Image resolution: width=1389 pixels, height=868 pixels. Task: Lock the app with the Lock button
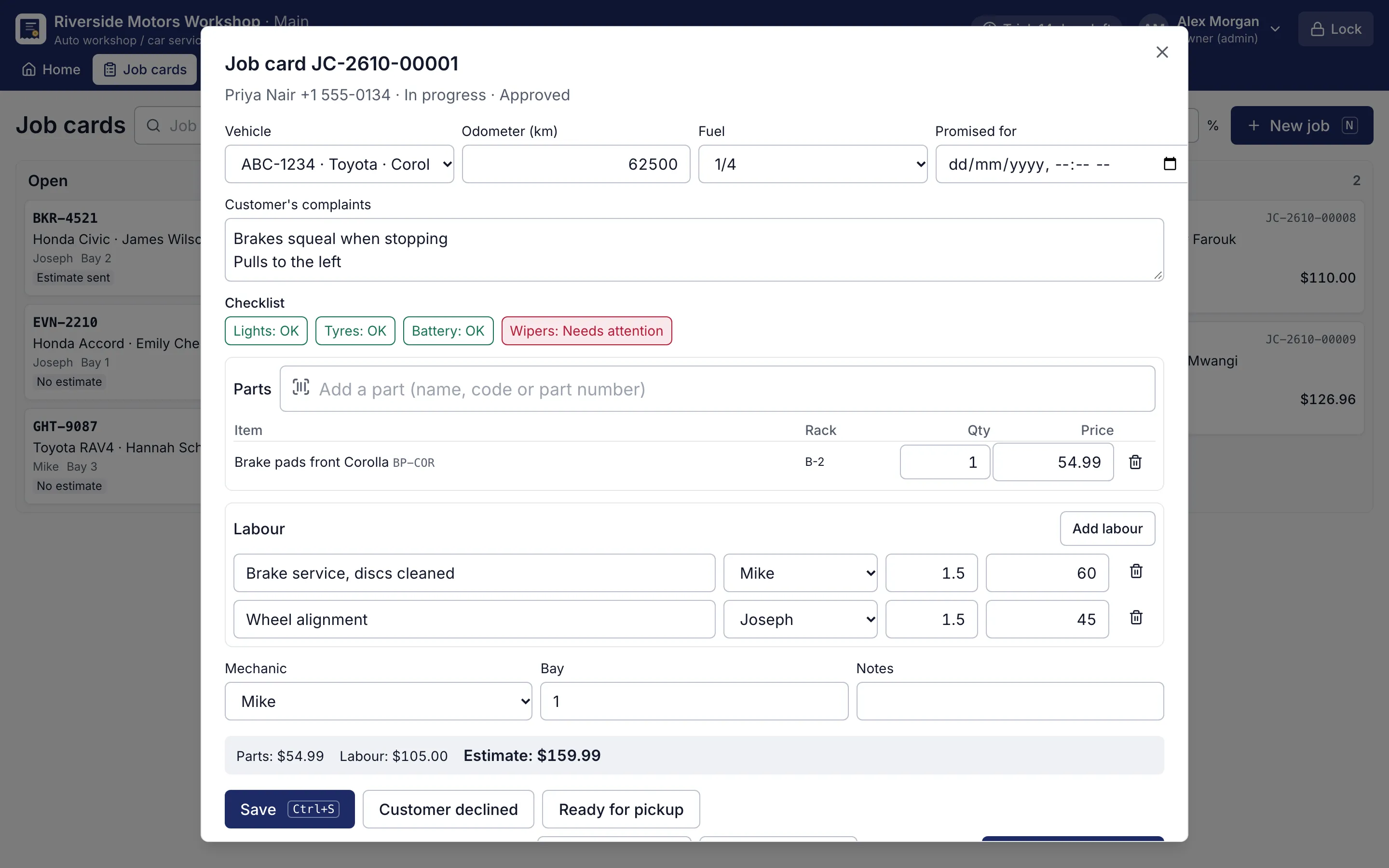coord(1335,29)
